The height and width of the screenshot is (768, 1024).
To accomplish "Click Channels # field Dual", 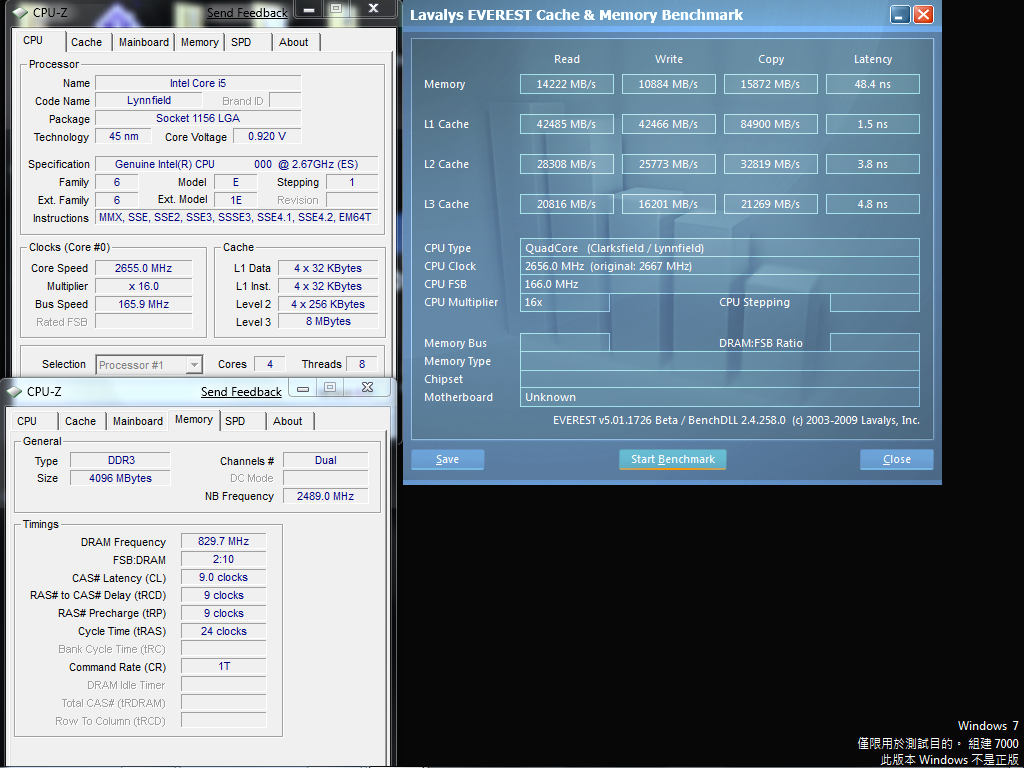I will tap(325, 460).
